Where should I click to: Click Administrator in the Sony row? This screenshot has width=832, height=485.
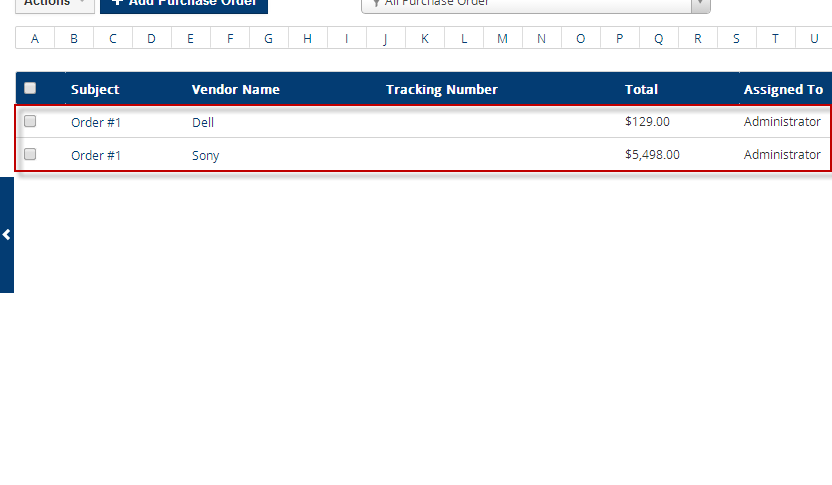782,154
